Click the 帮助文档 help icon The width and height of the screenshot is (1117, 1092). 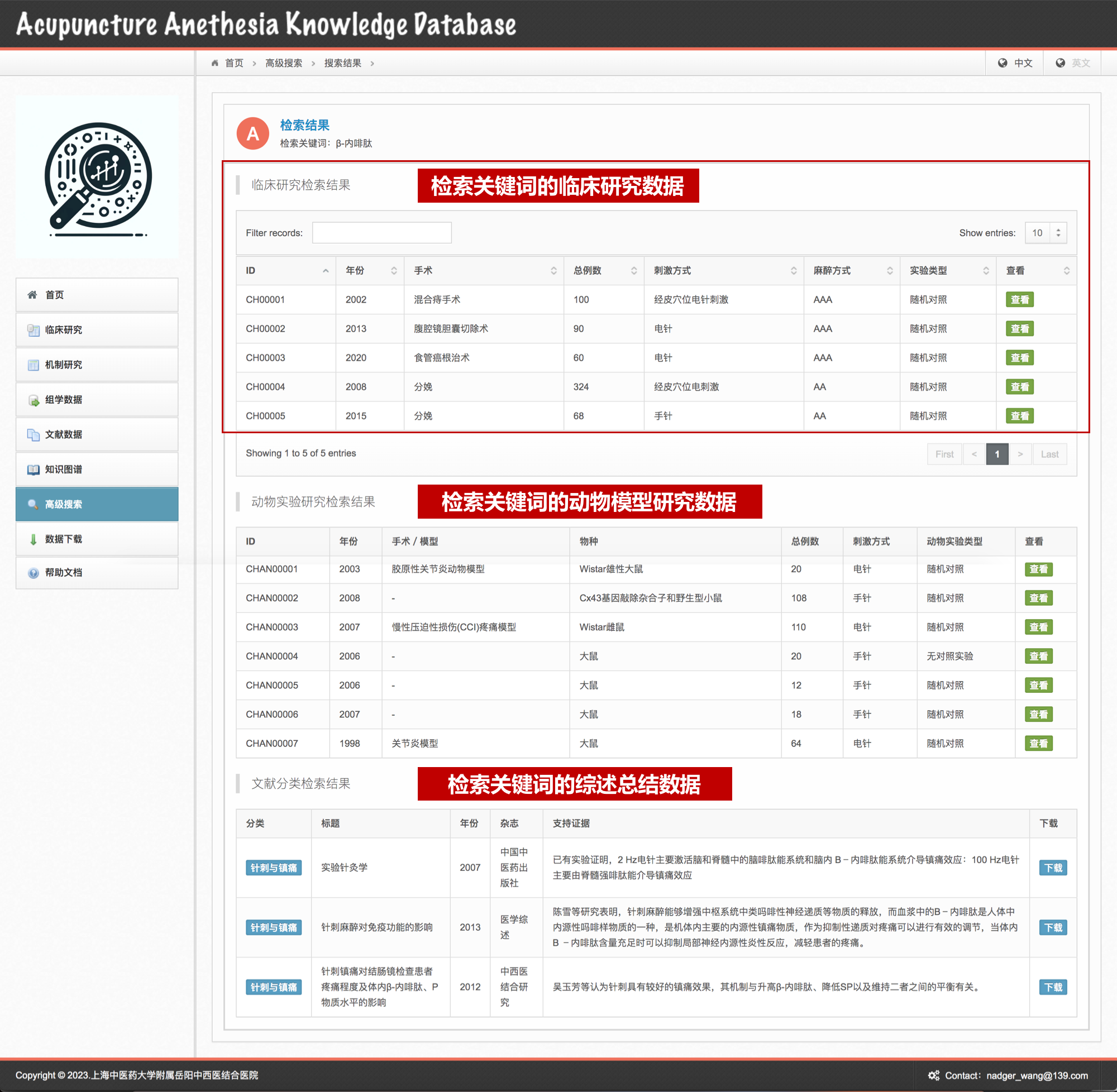(34, 572)
